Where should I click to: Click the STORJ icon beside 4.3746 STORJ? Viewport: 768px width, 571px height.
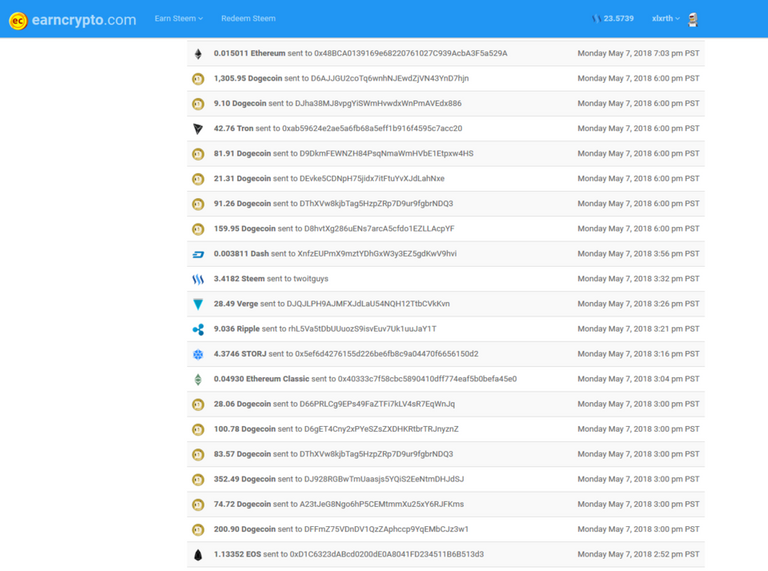tap(198, 354)
